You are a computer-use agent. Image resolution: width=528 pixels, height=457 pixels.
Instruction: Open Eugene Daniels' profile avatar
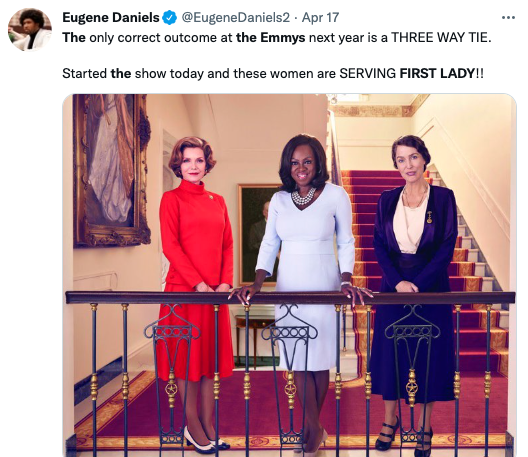[30, 30]
